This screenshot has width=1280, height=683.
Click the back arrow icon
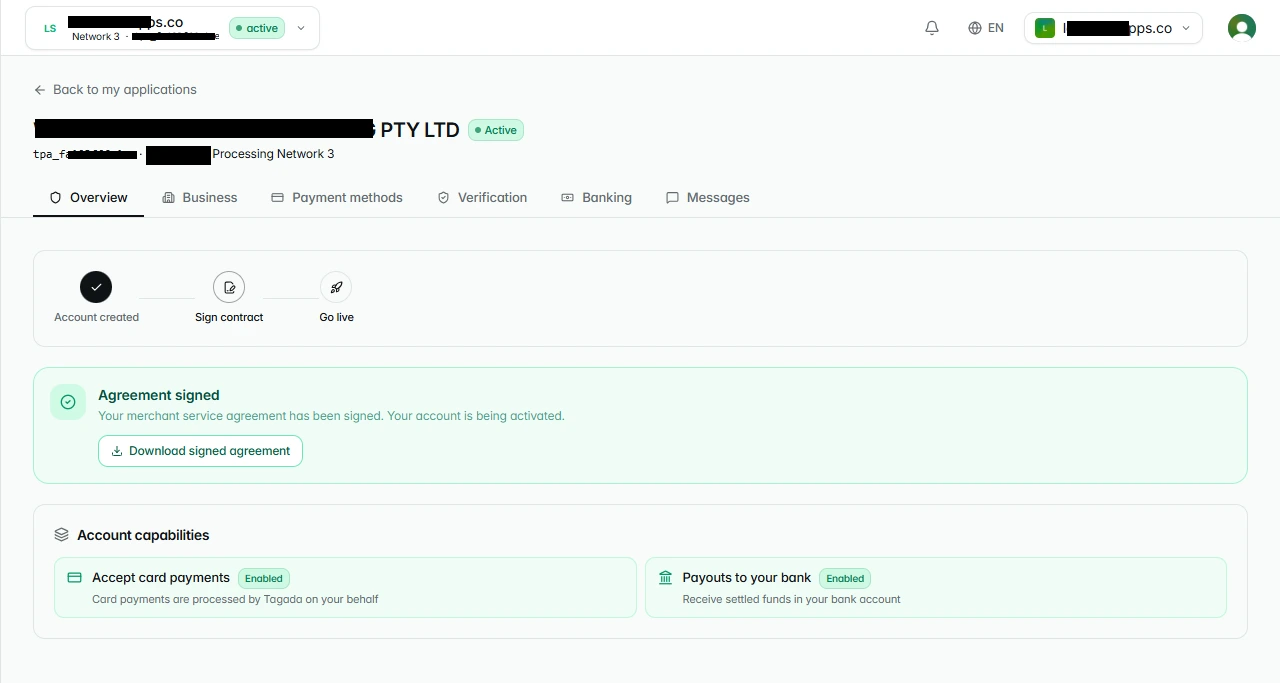[40, 90]
